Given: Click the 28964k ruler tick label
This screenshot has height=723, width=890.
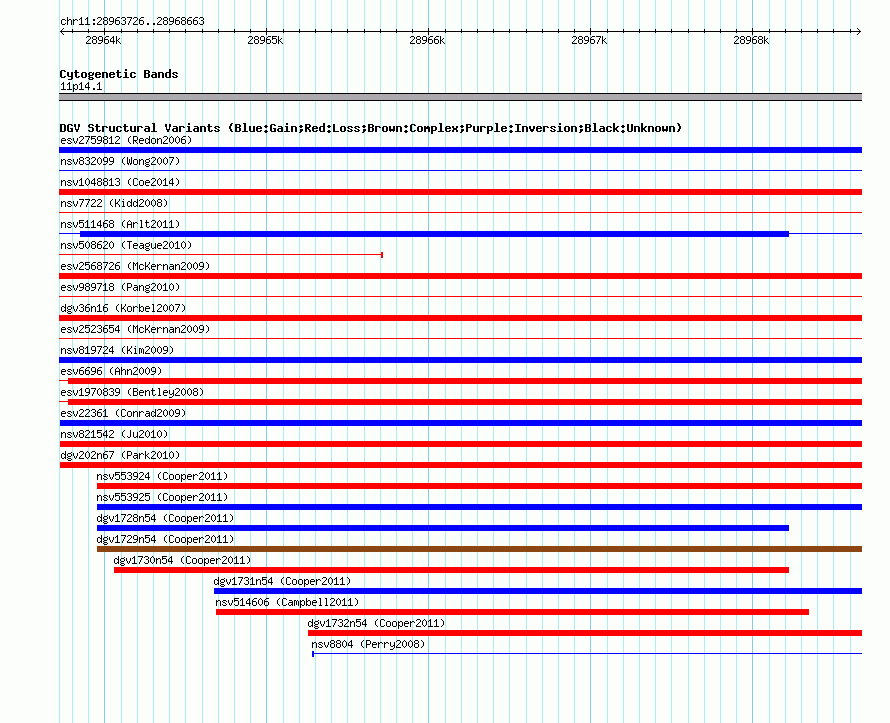Looking at the screenshot, I should (103, 40).
